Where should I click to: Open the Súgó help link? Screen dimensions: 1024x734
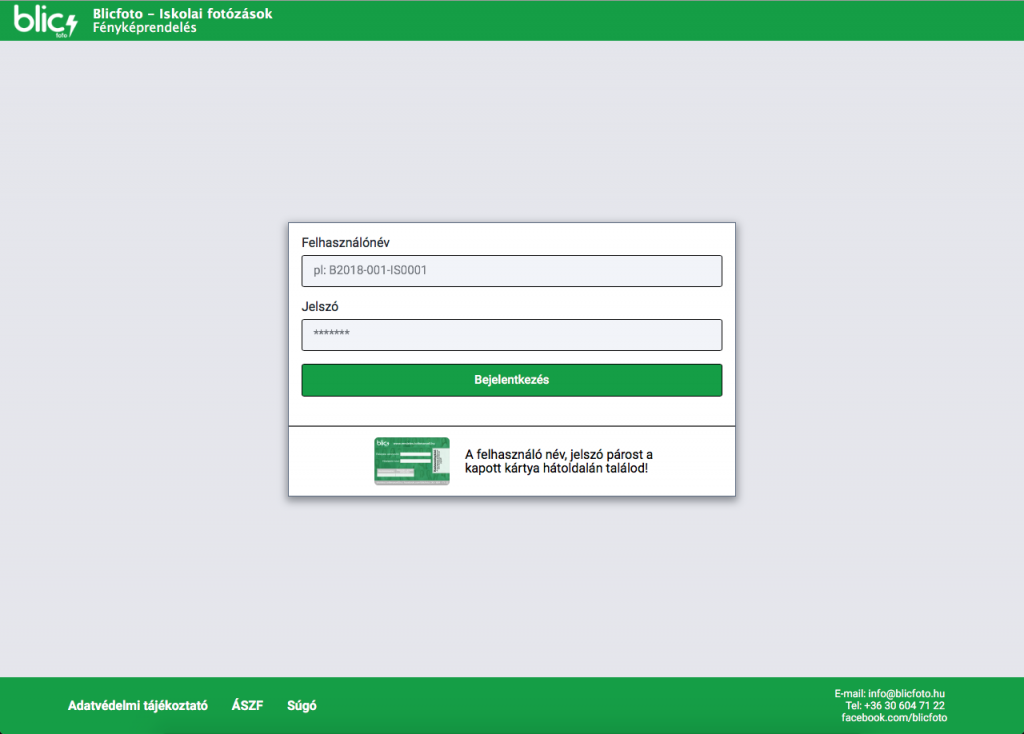(302, 705)
